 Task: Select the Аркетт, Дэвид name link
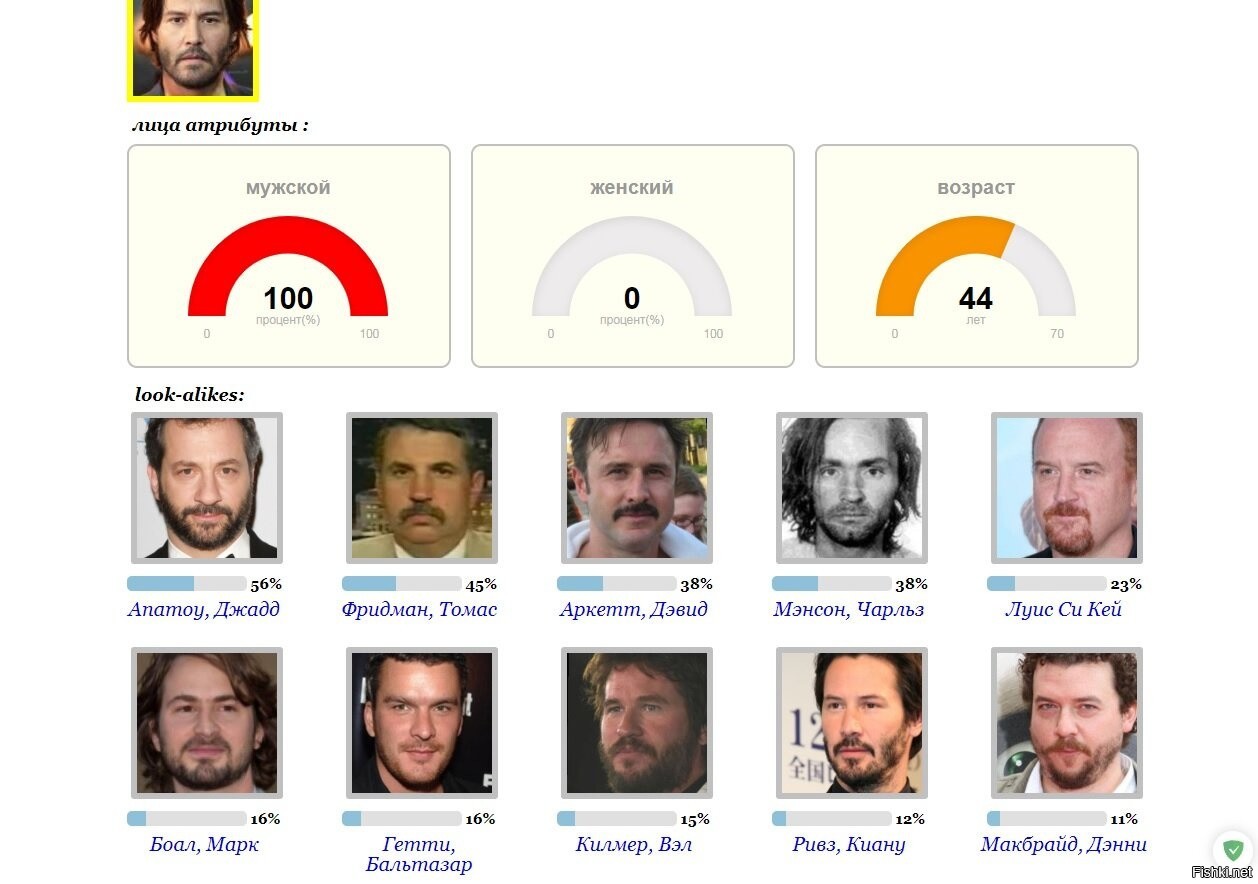634,609
